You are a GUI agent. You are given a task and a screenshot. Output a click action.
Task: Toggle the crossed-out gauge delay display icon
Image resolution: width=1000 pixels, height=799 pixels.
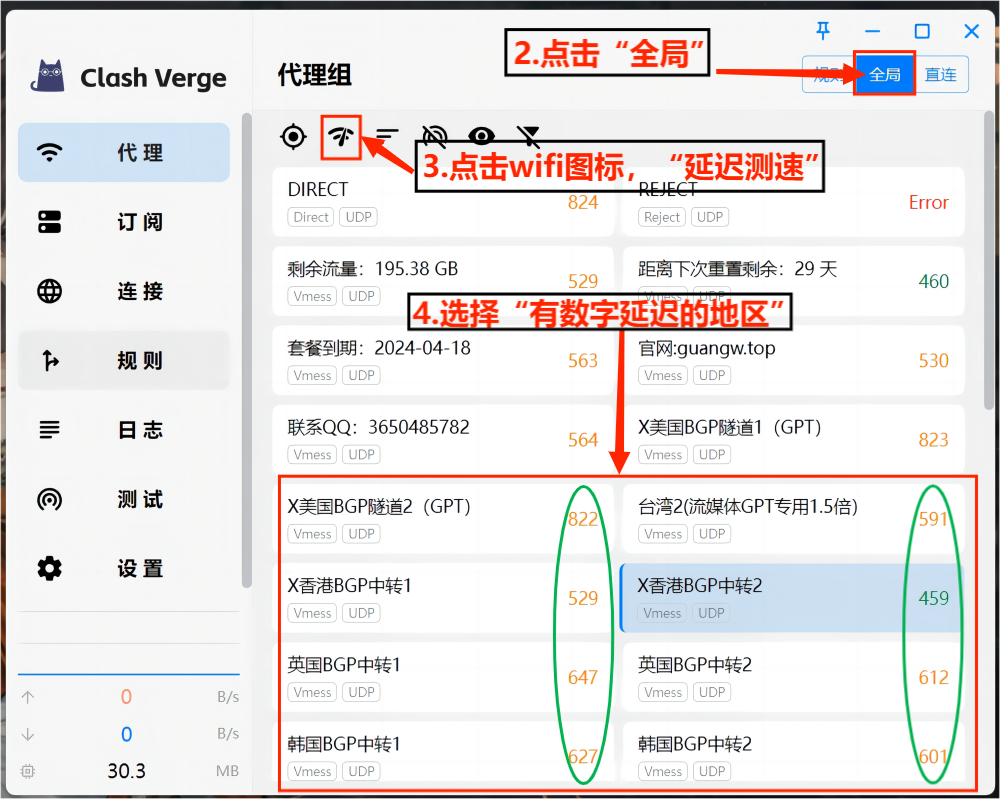click(x=435, y=137)
